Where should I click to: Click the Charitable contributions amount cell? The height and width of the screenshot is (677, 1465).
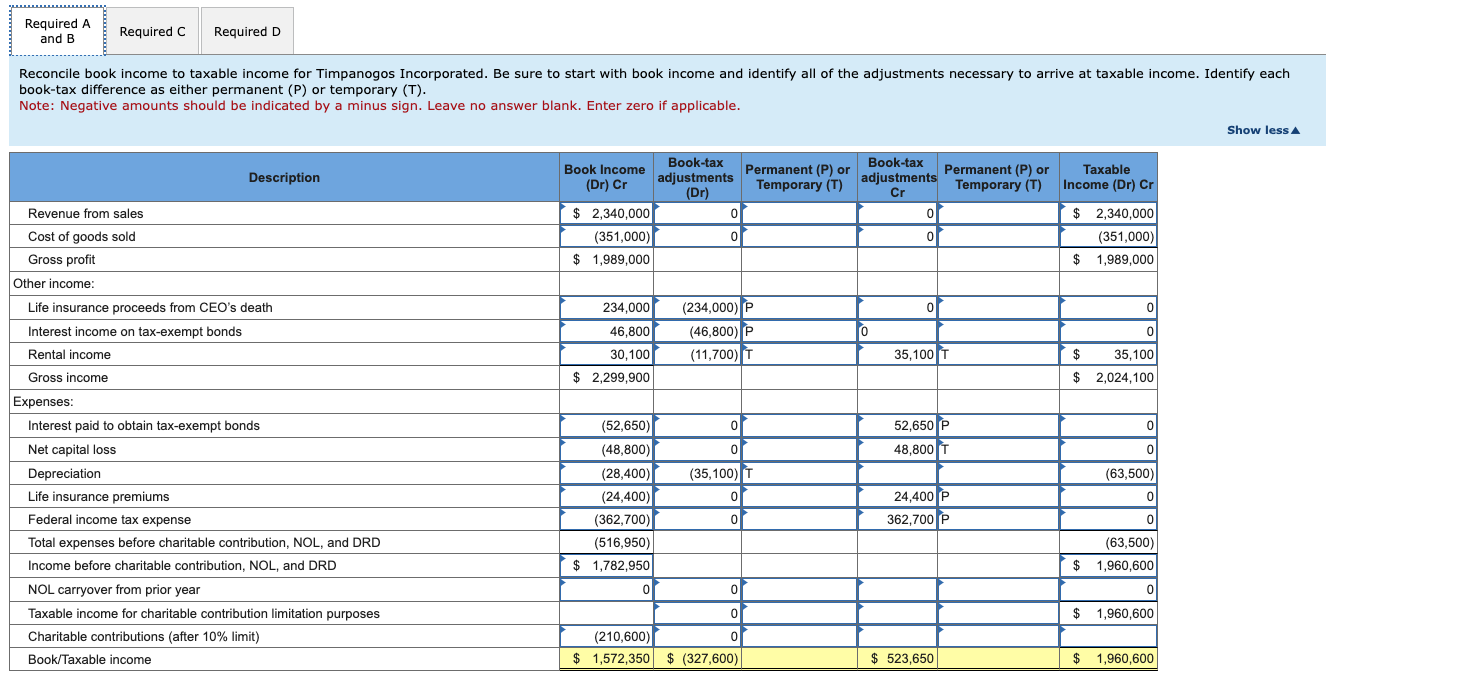[605, 636]
